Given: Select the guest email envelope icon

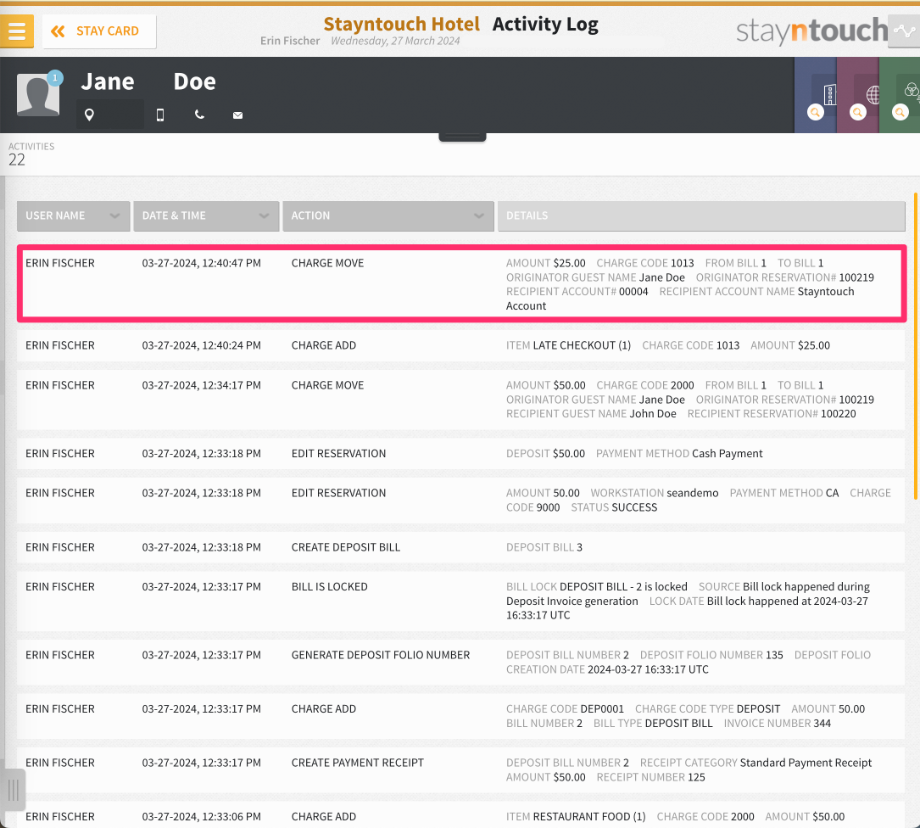Looking at the screenshot, I should [x=238, y=115].
